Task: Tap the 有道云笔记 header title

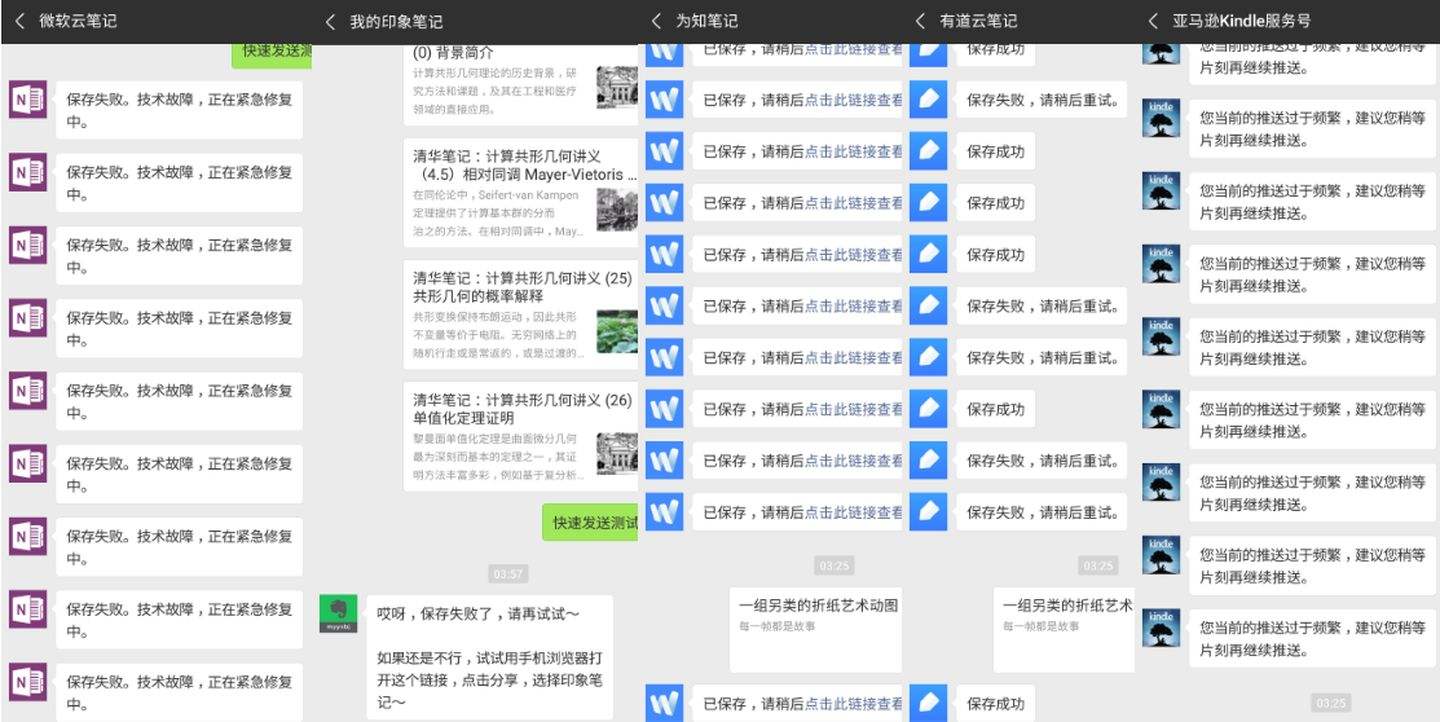Action: 978,21
